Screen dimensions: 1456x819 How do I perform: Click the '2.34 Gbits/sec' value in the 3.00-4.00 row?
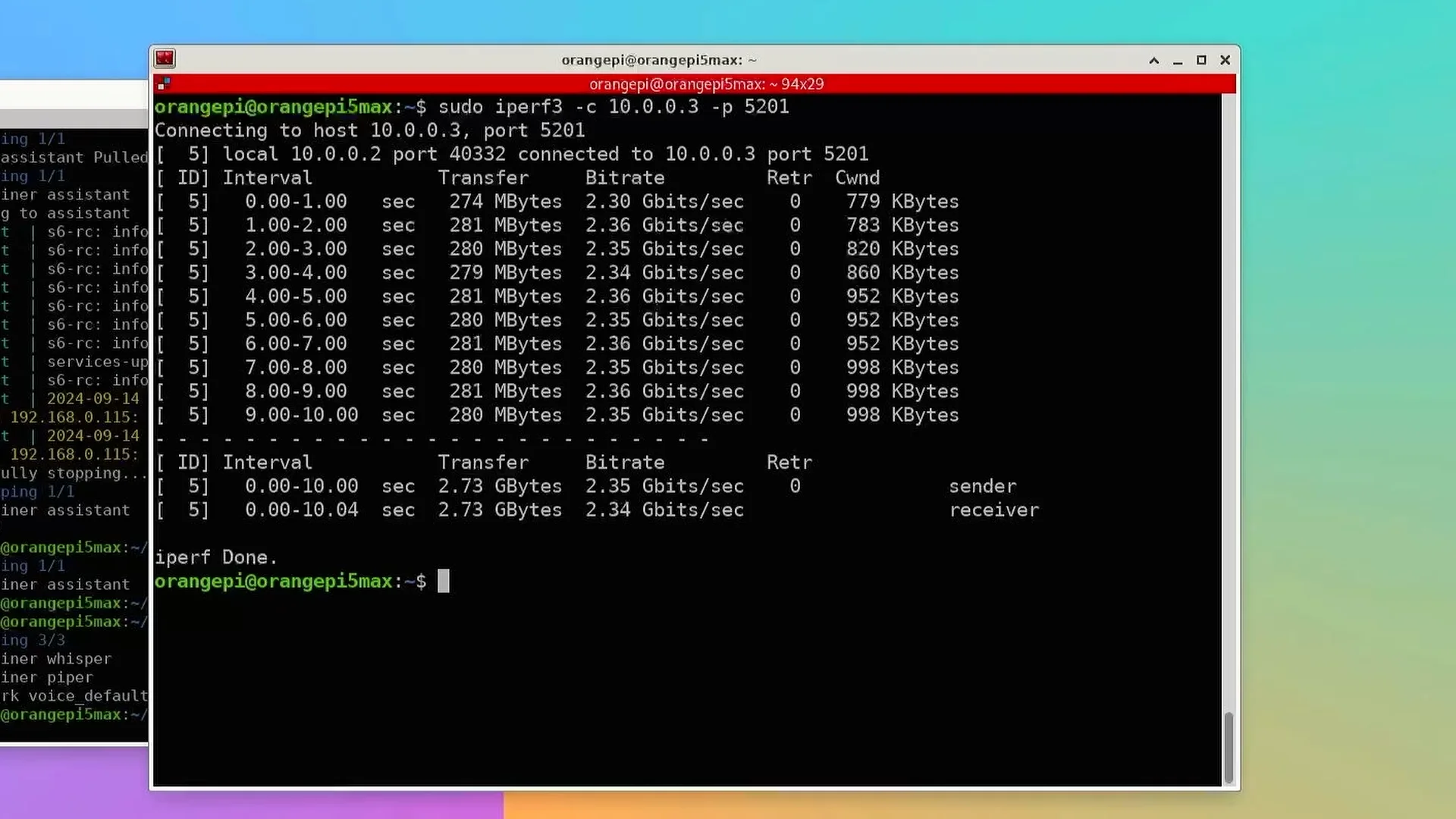point(664,273)
